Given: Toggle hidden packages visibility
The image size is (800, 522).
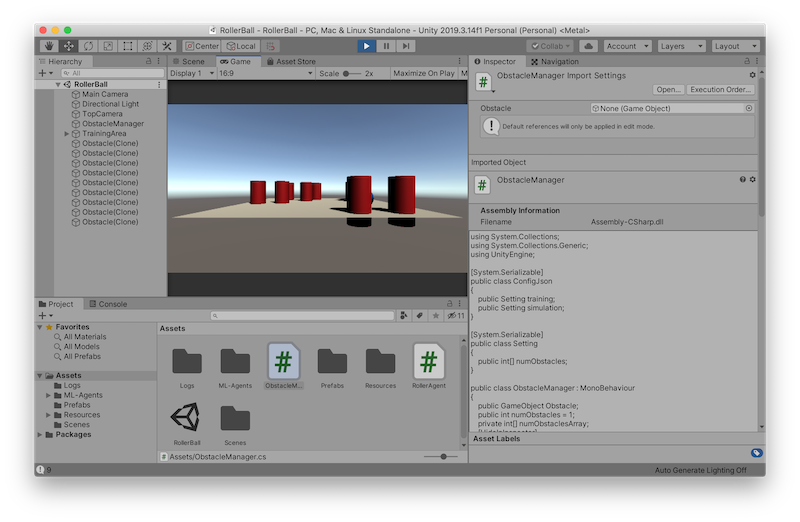Looking at the screenshot, I should (x=456, y=315).
